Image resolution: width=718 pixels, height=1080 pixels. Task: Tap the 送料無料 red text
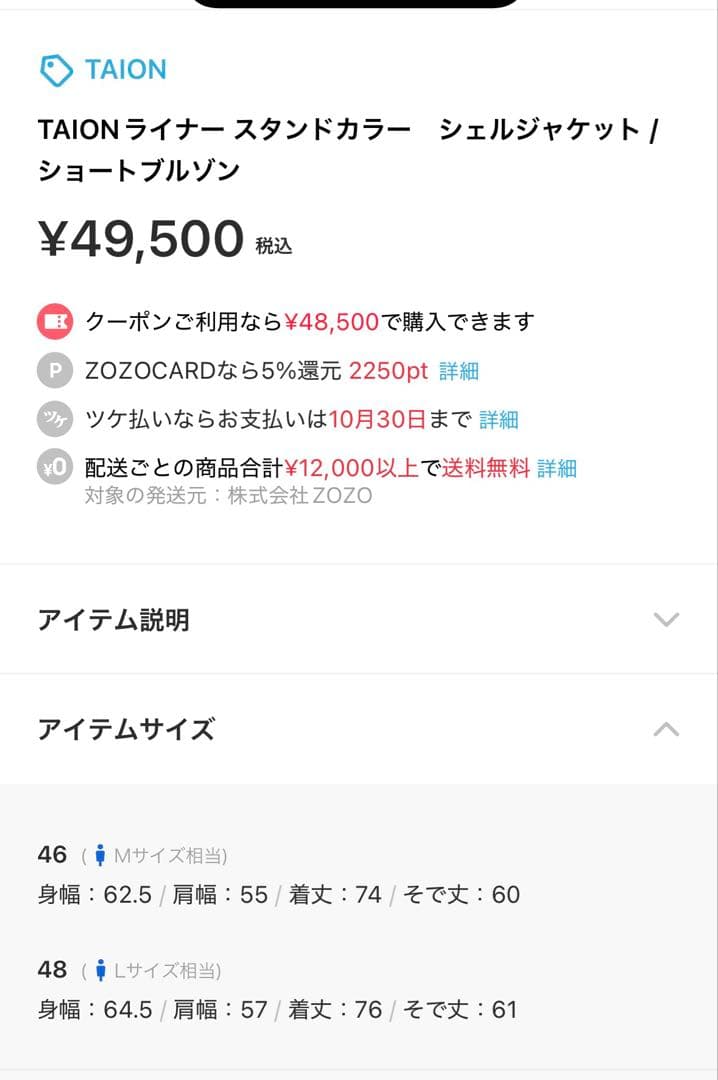tap(486, 468)
